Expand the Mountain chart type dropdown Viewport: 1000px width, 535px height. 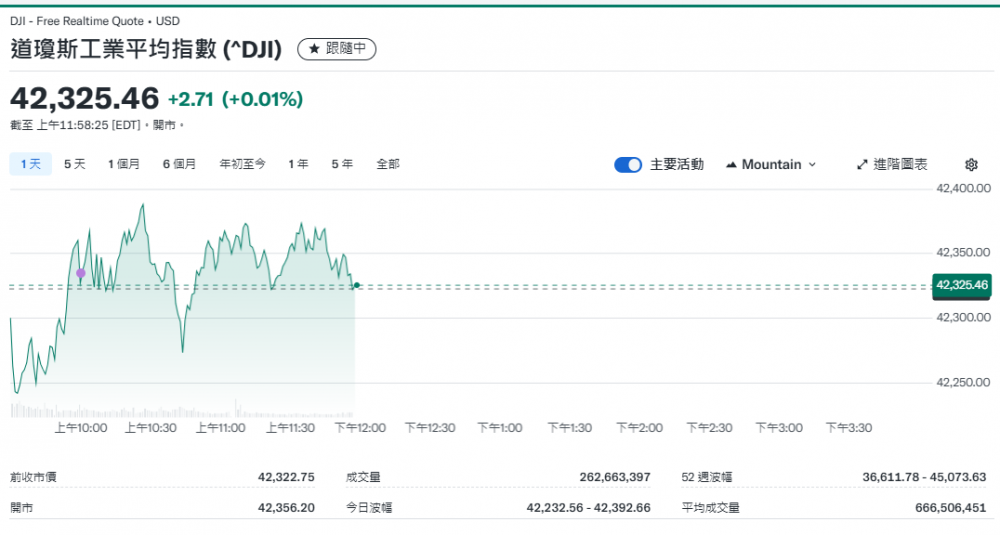811,165
